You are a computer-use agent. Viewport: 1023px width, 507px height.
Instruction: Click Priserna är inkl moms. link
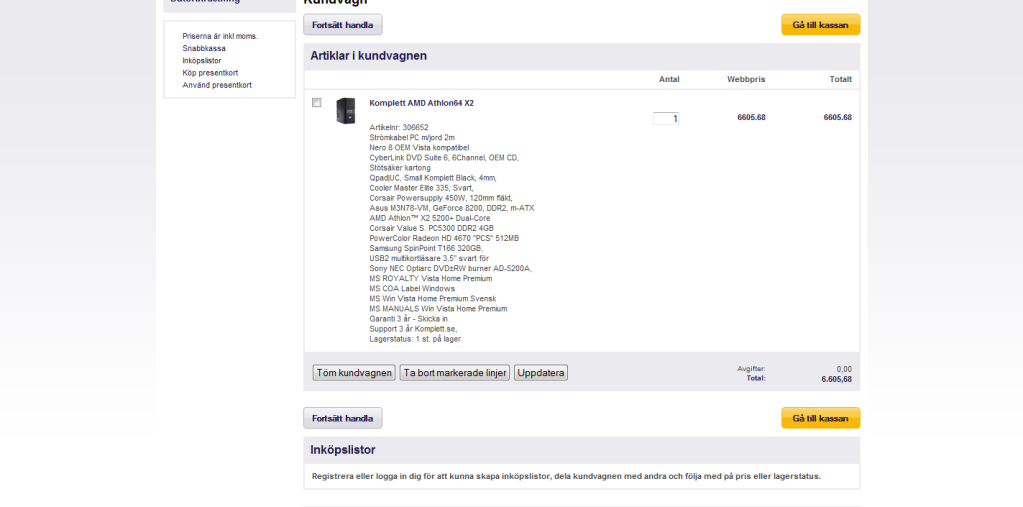tap(220, 36)
